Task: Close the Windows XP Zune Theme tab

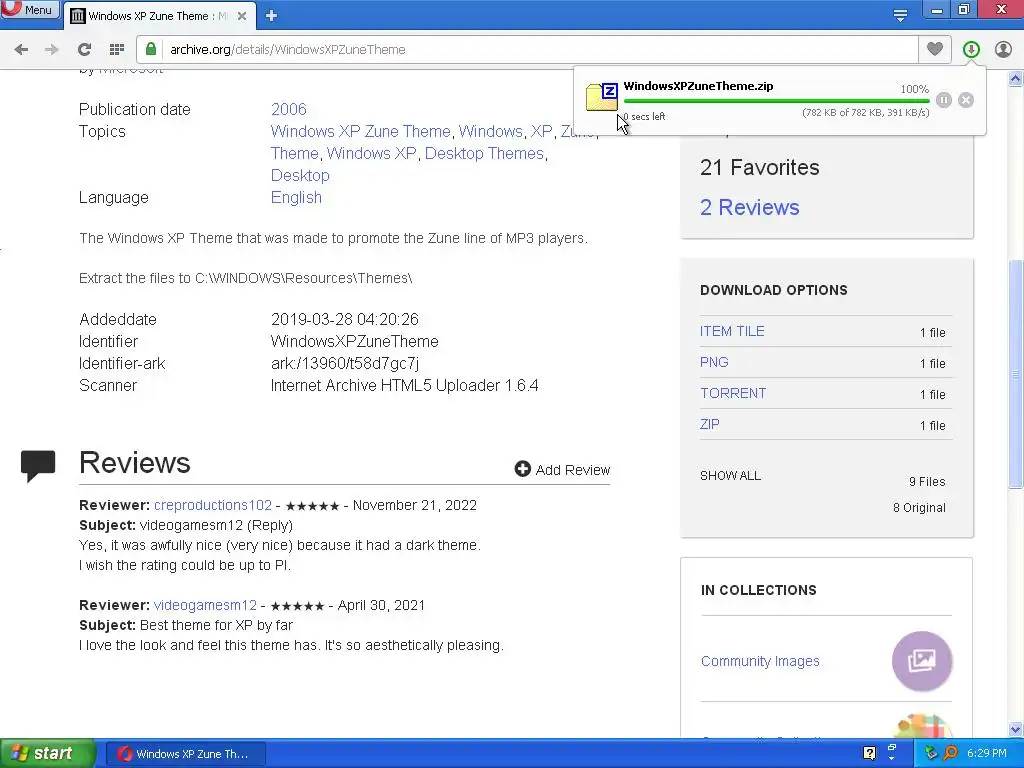Action: tap(242, 16)
